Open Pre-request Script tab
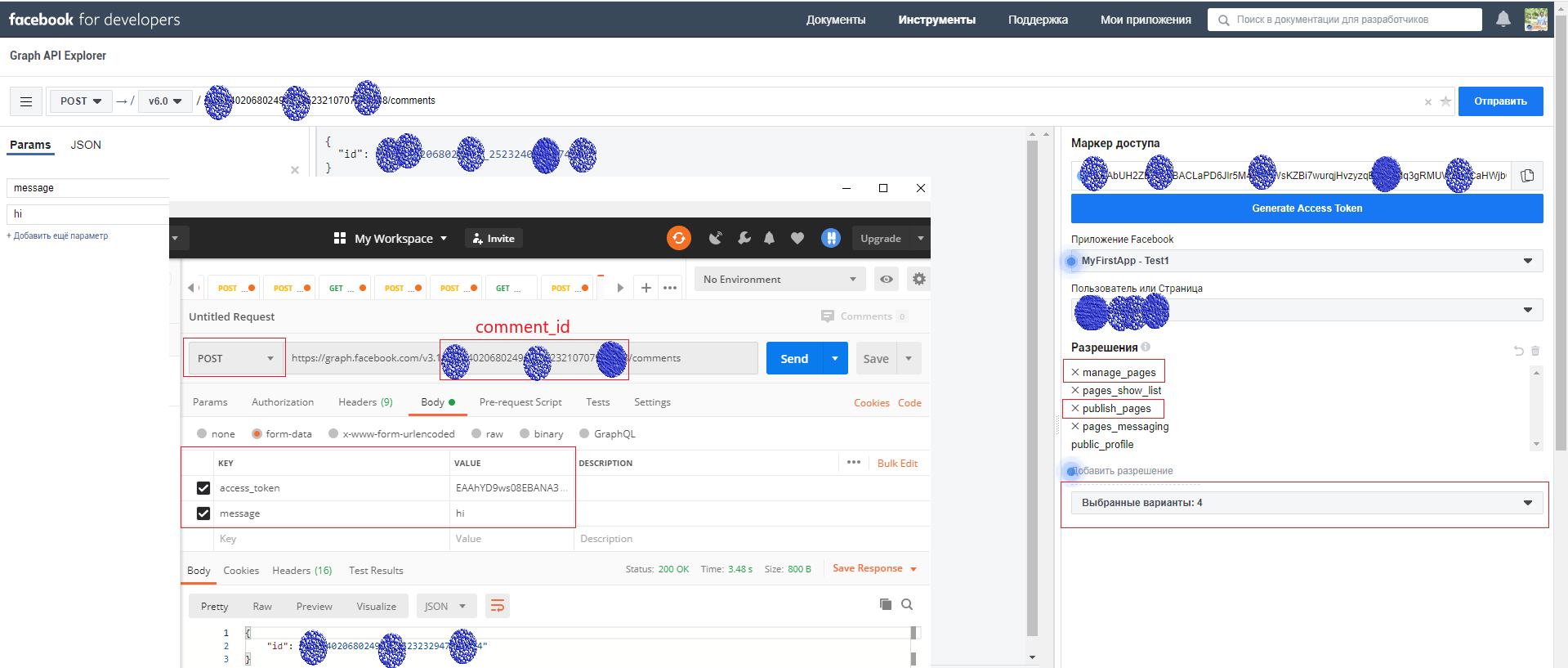Viewport: 1568px width, 668px height. [x=520, y=402]
